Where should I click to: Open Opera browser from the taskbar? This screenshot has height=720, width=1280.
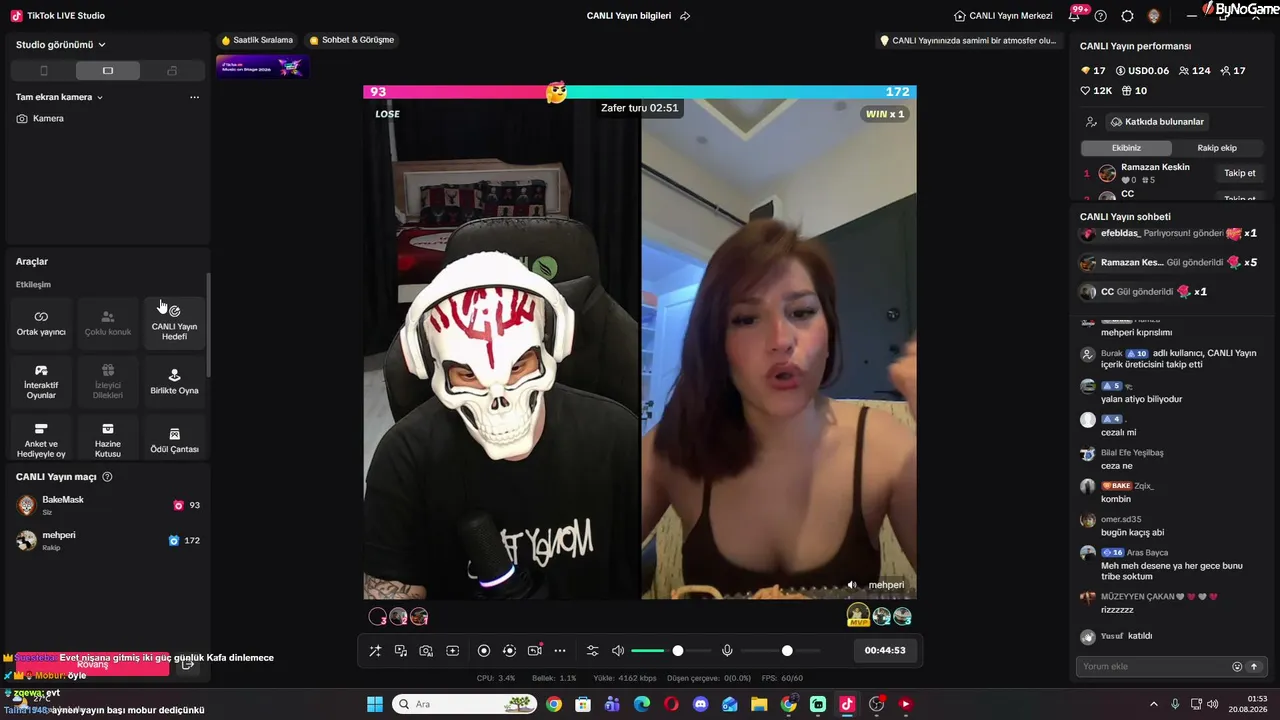671,704
